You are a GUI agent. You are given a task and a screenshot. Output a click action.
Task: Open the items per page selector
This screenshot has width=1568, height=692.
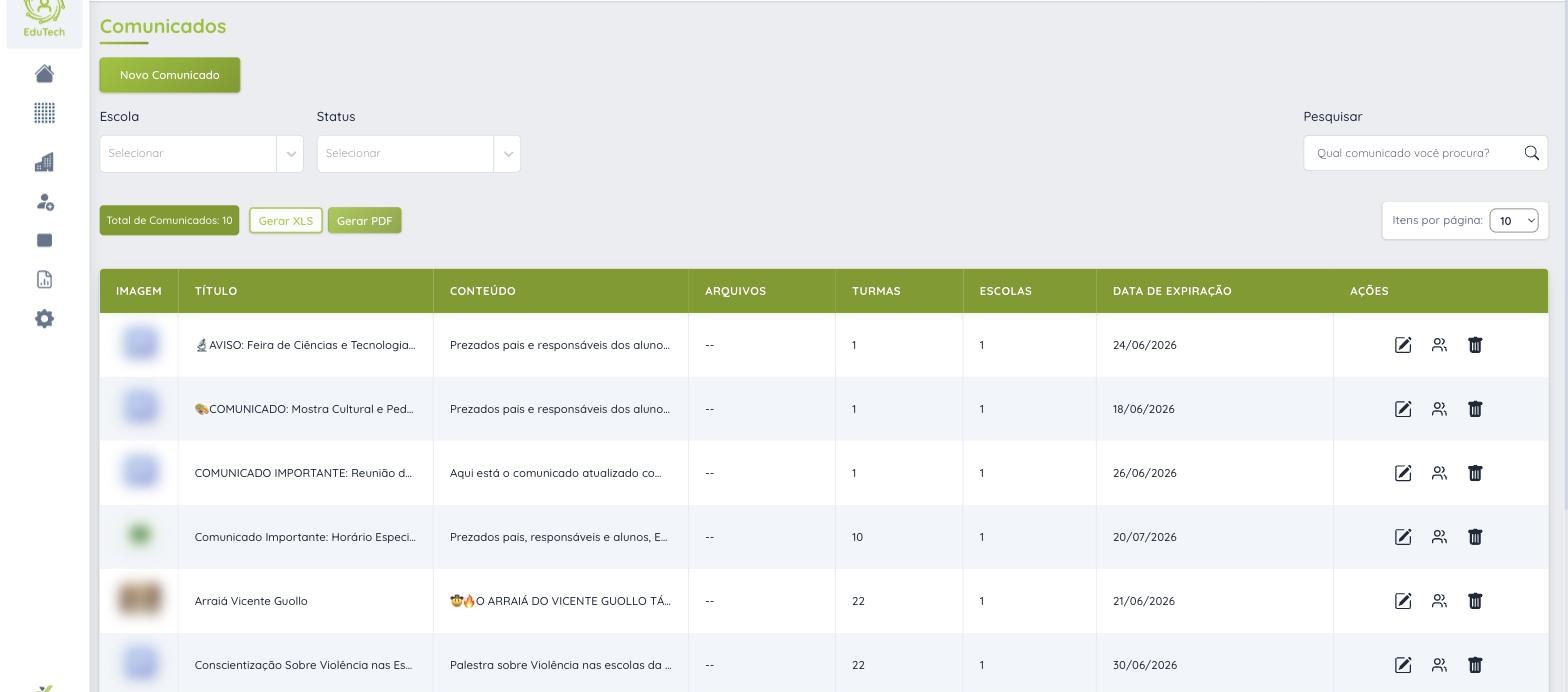coord(1513,221)
